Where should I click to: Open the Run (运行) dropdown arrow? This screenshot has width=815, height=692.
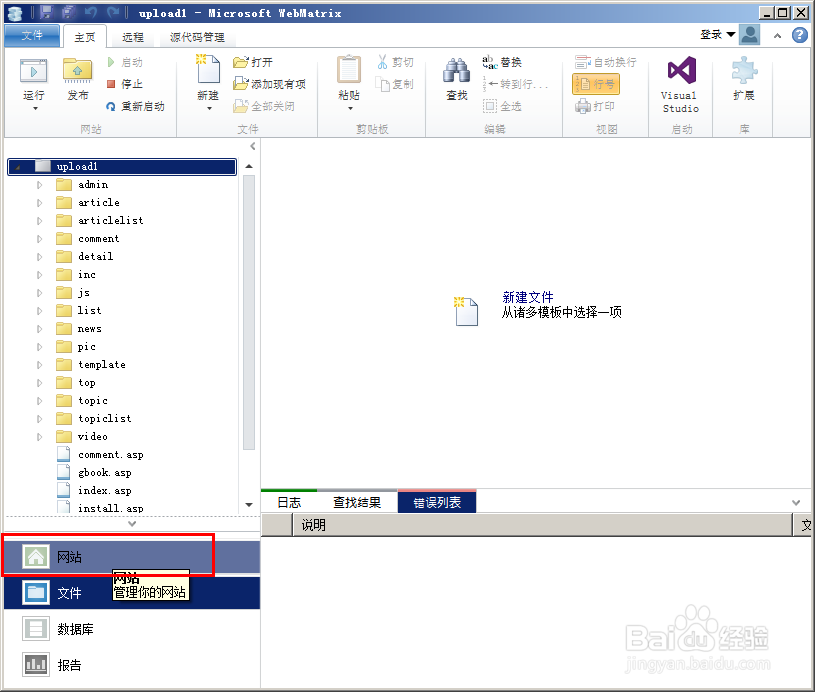(35, 109)
